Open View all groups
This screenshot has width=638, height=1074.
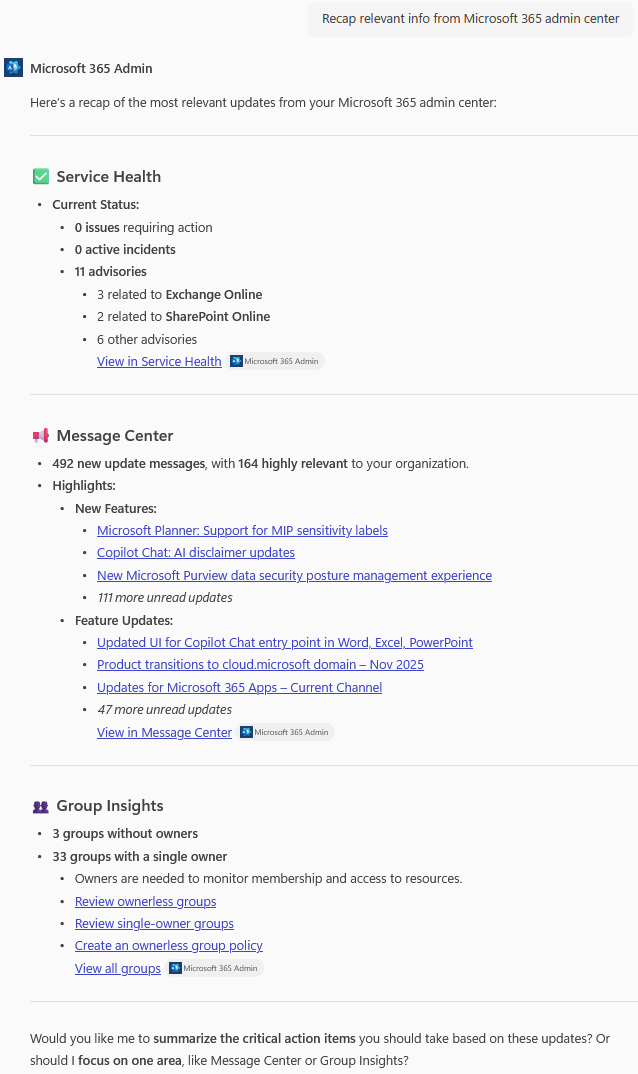(117, 968)
